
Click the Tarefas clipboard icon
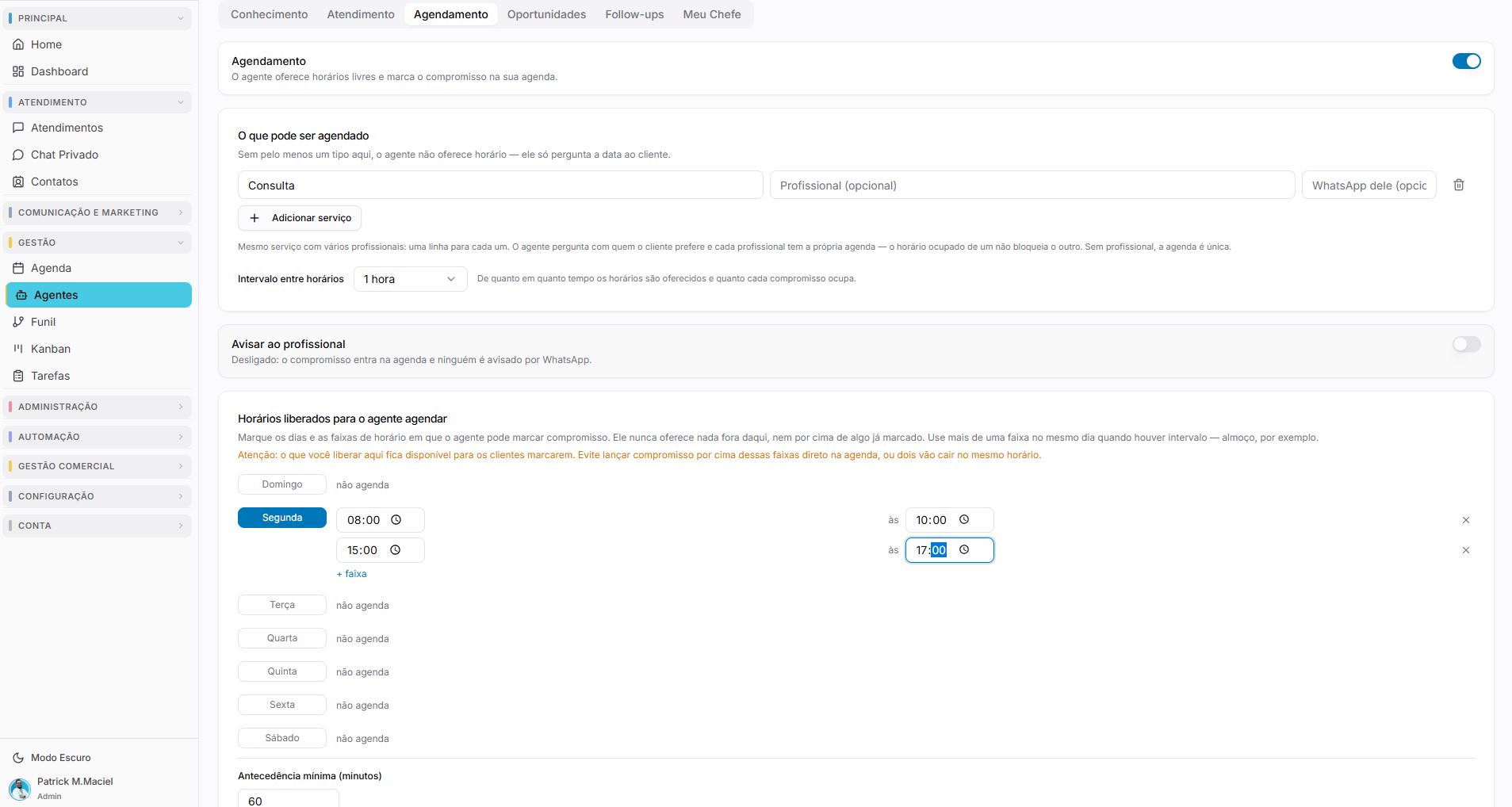pos(18,376)
